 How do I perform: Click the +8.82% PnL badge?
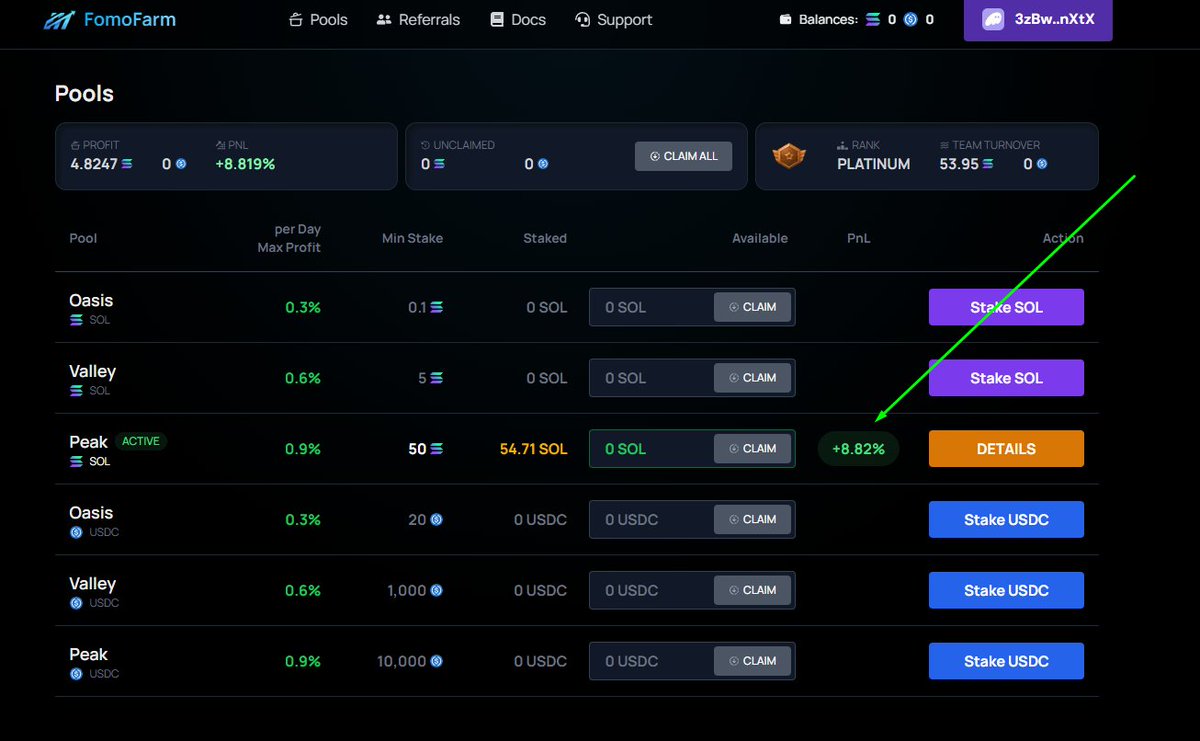coord(858,449)
